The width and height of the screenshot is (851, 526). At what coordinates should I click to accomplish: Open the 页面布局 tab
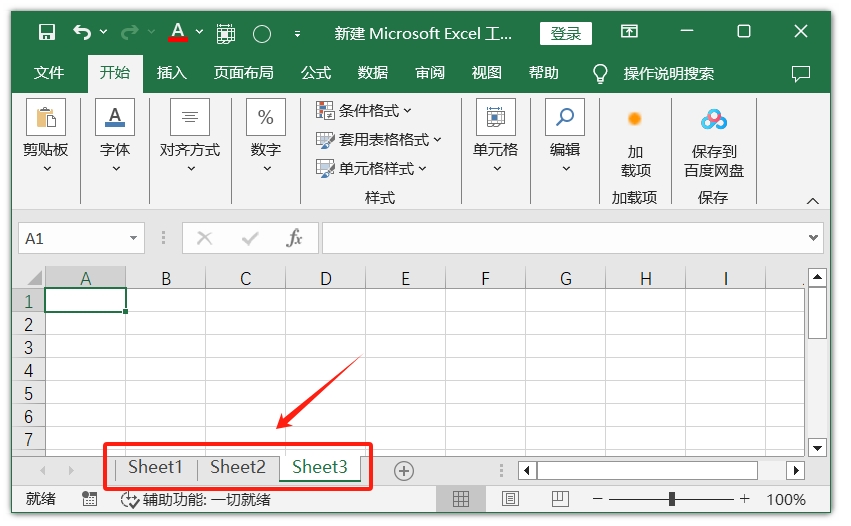tap(243, 73)
